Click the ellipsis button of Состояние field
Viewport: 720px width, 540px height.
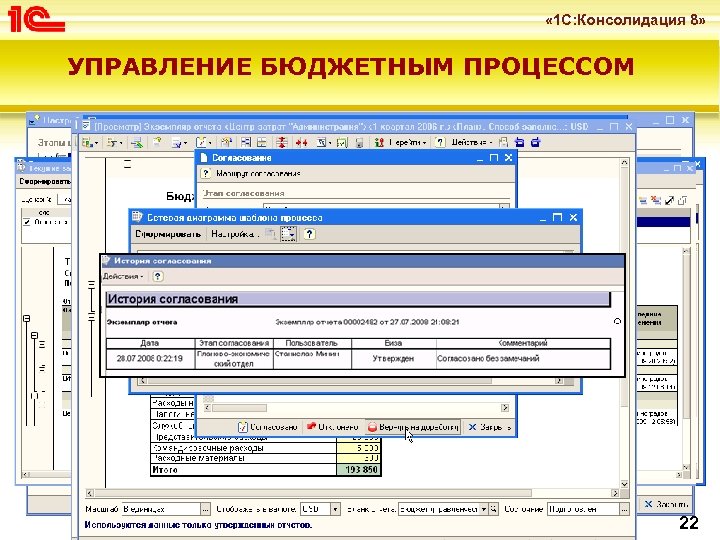pos(624,509)
